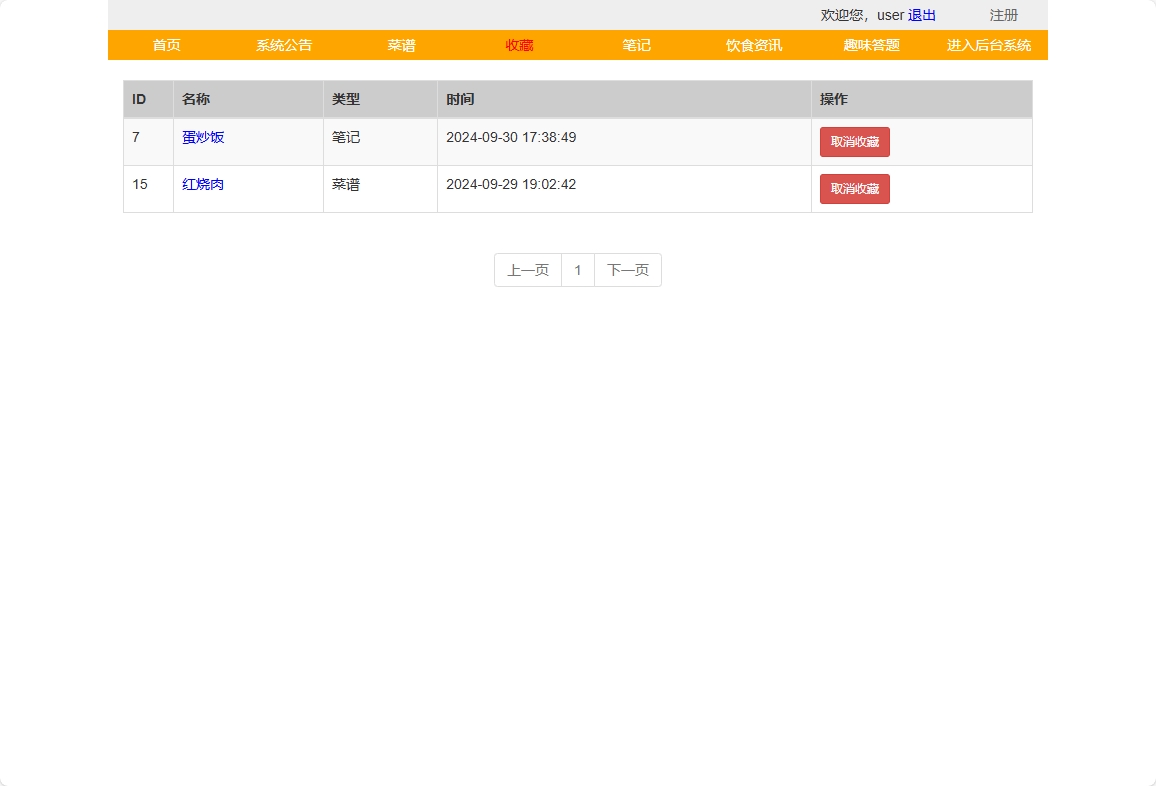The height and width of the screenshot is (786, 1156).
Task: Unfavorite 蛋炒饭 using its 取消收藏 button
Action: click(x=854, y=142)
